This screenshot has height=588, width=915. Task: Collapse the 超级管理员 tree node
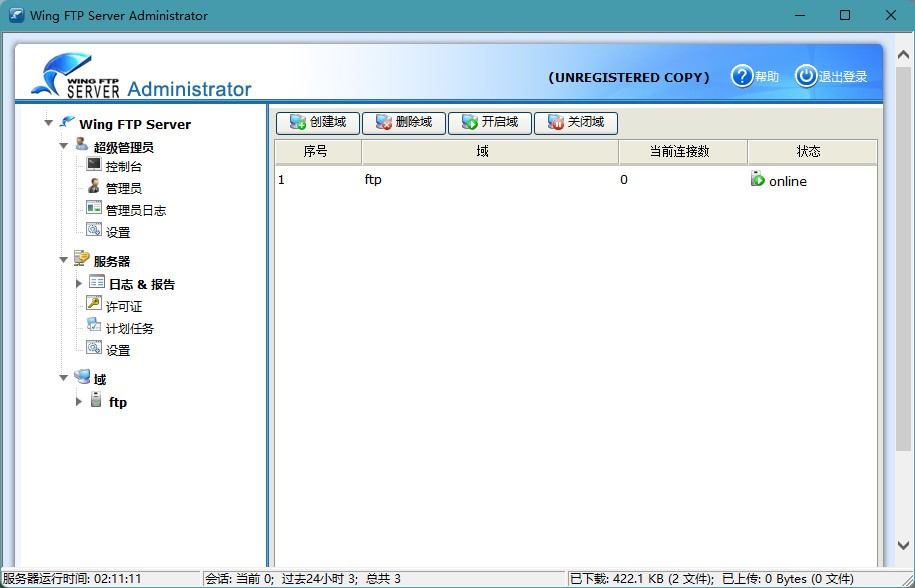64,145
